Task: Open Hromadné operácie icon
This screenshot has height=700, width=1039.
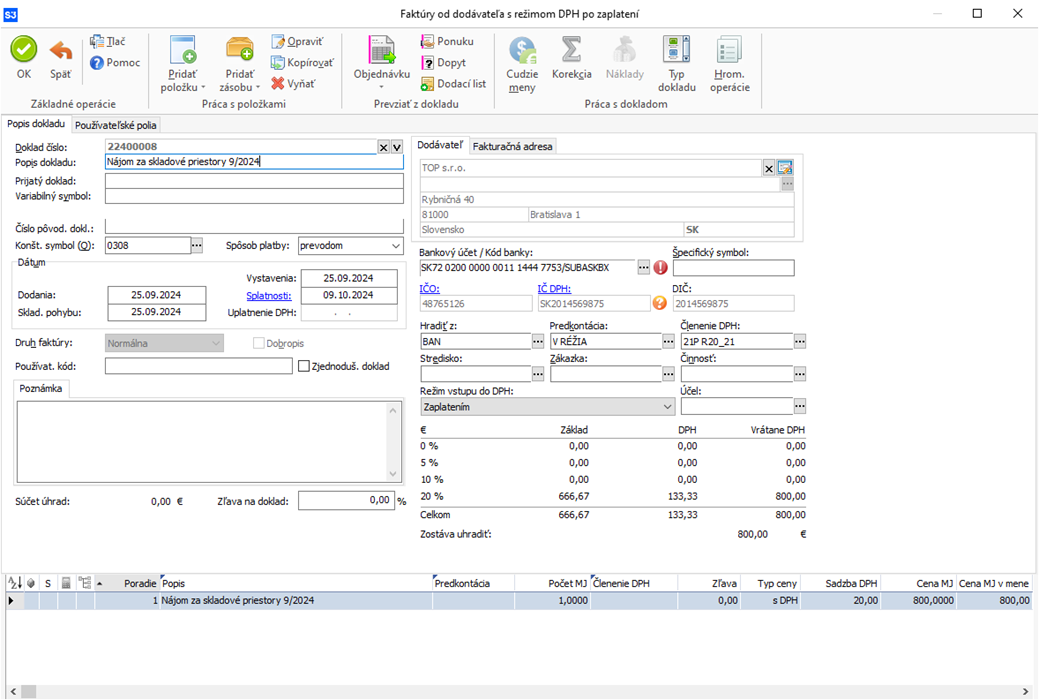Action: click(x=730, y=51)
